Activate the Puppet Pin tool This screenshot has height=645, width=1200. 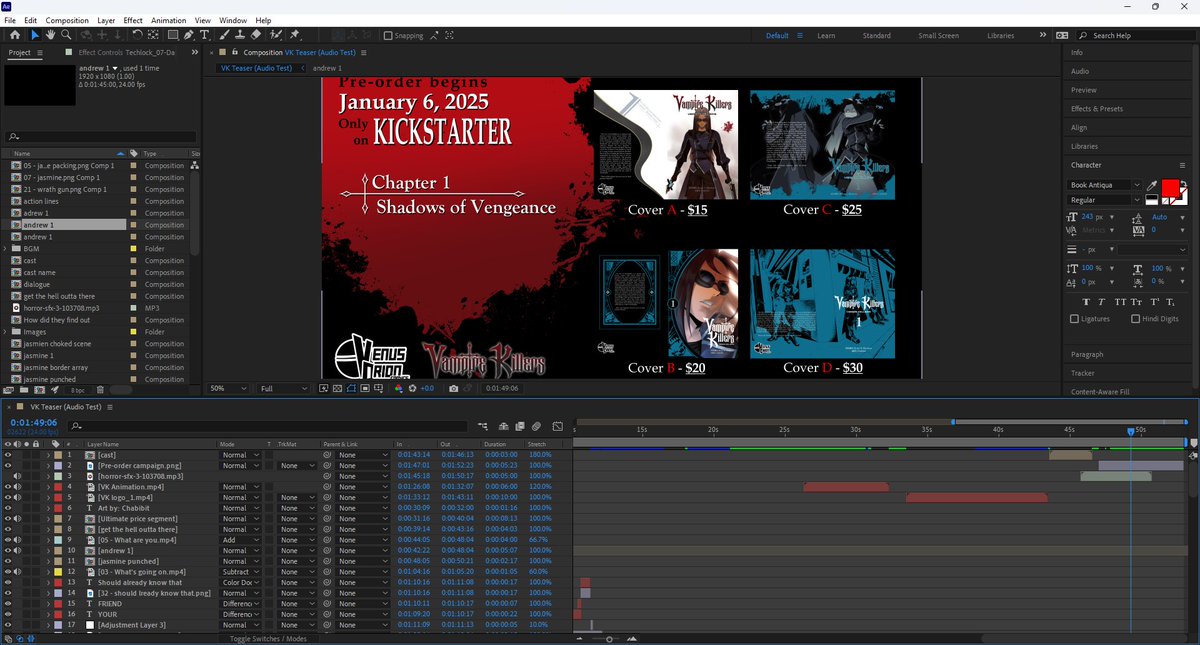[295, 35]
